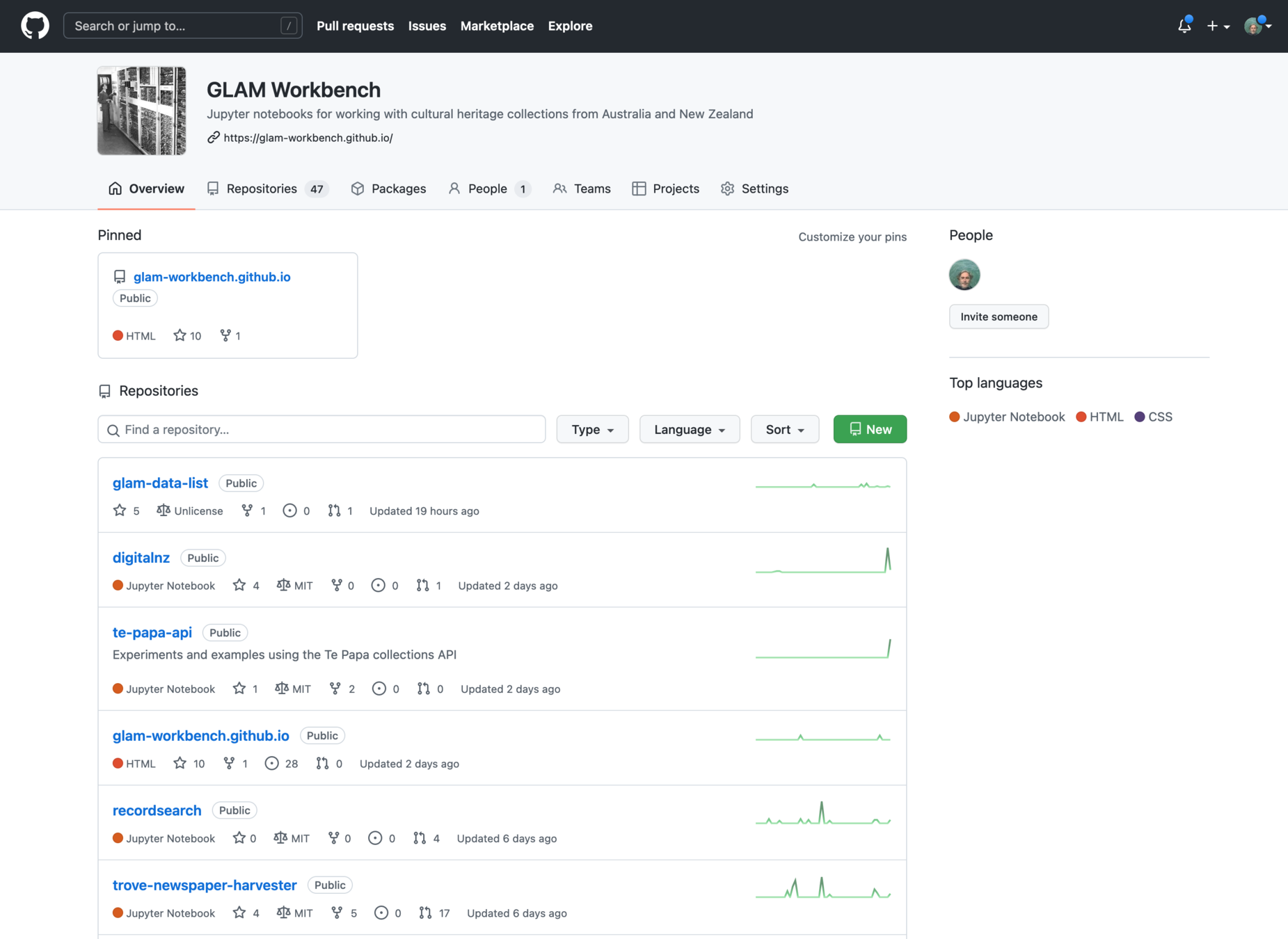Click star count on pinned repository

187,336
